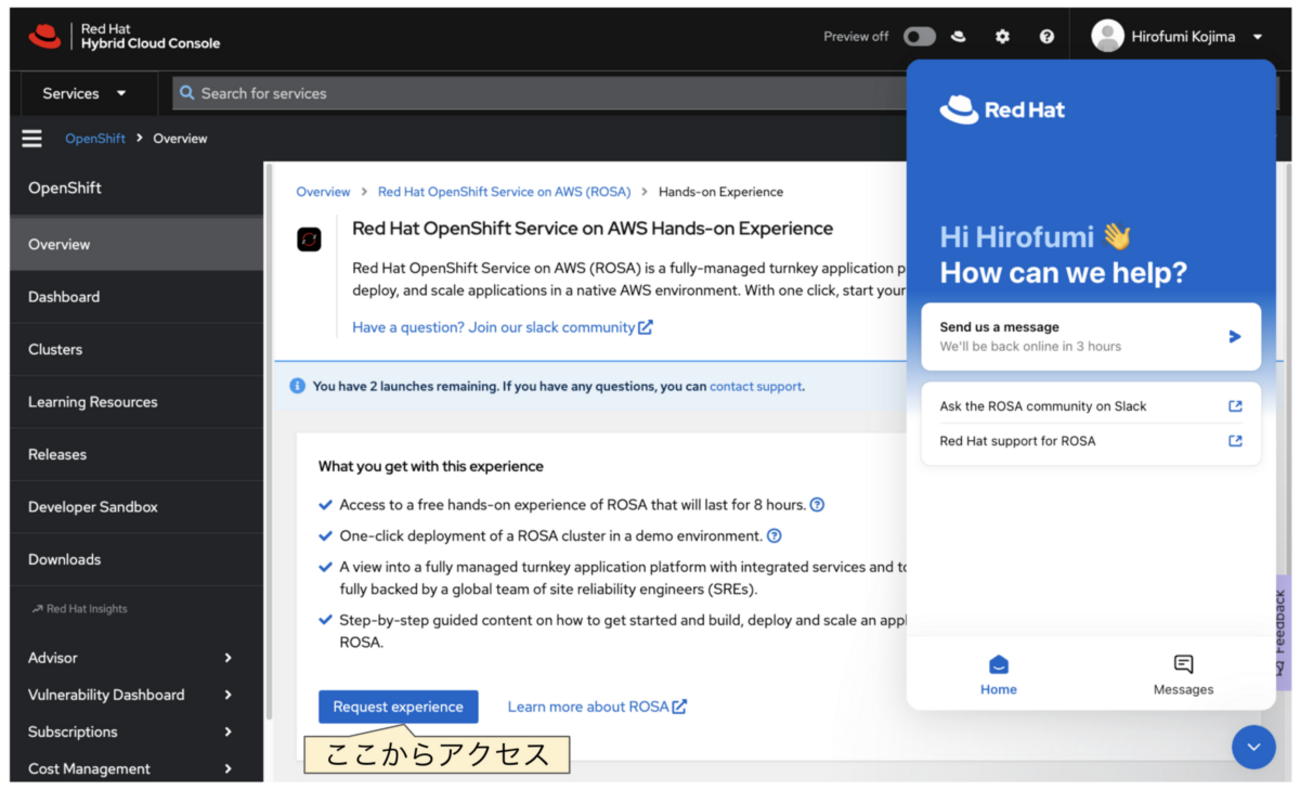This screenshot has width=1300, height=790.
Task: Click help icon after '8 hours' line
Action: click(x=817, y=505)
